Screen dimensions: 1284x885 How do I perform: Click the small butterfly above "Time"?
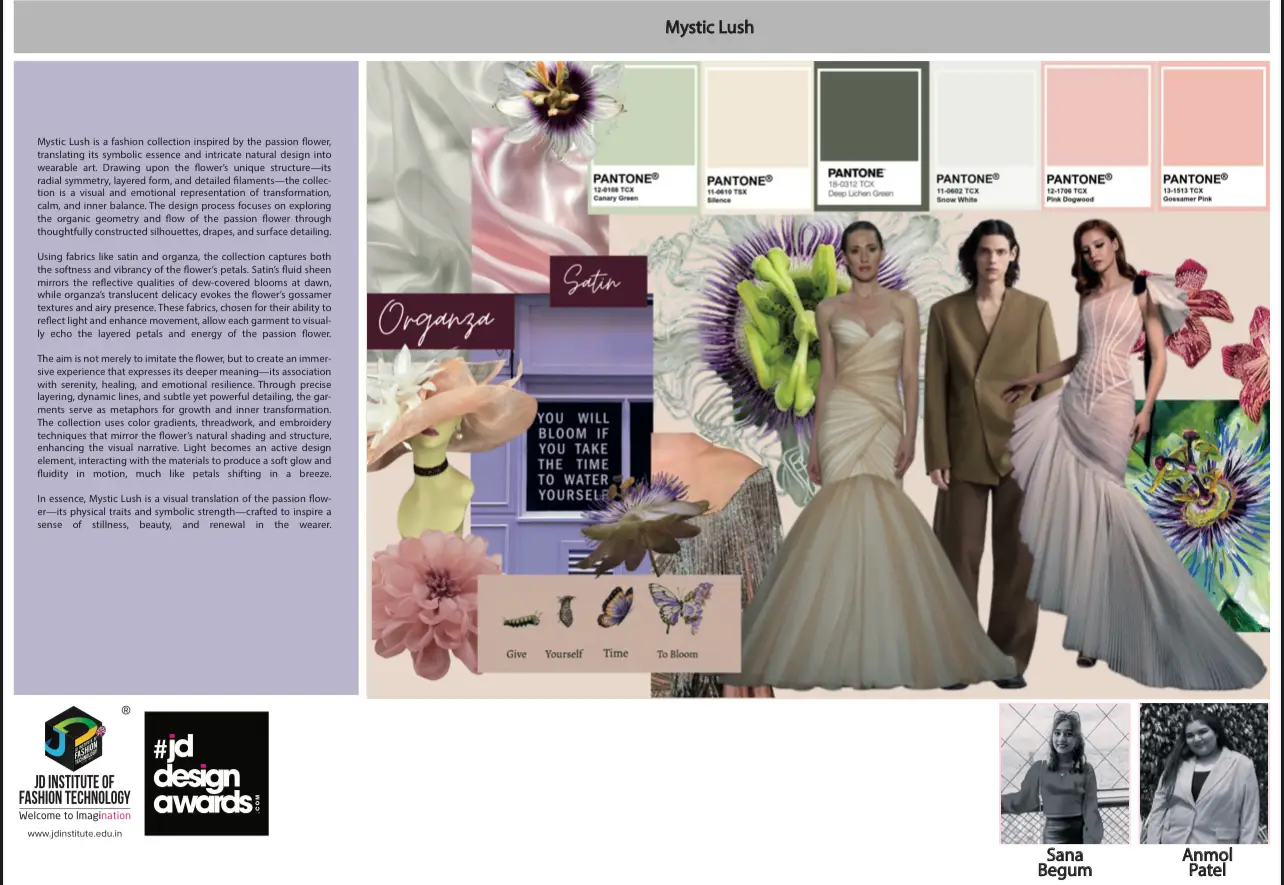click(615, 607)
